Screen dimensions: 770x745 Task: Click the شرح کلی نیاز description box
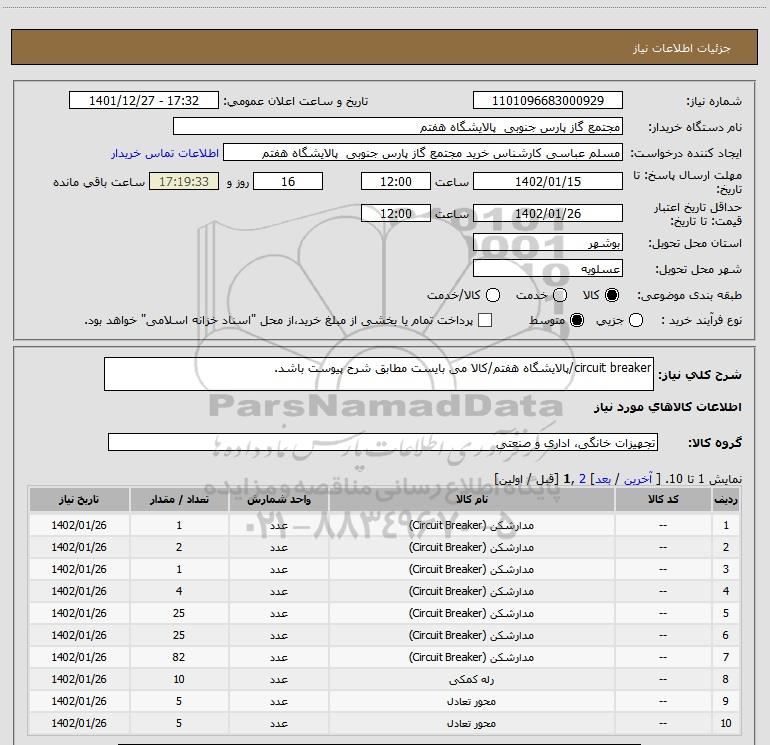point(379,374)
